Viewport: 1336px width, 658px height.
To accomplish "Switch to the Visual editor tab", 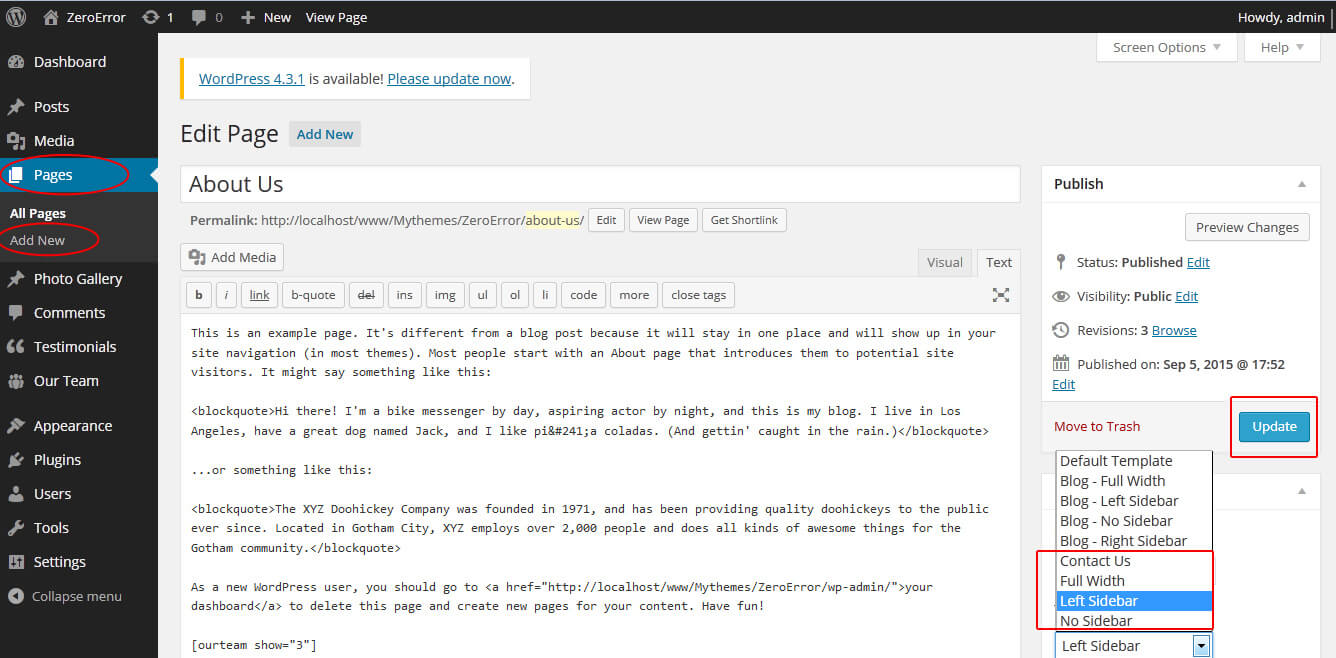I will click(x=945, y=262).
